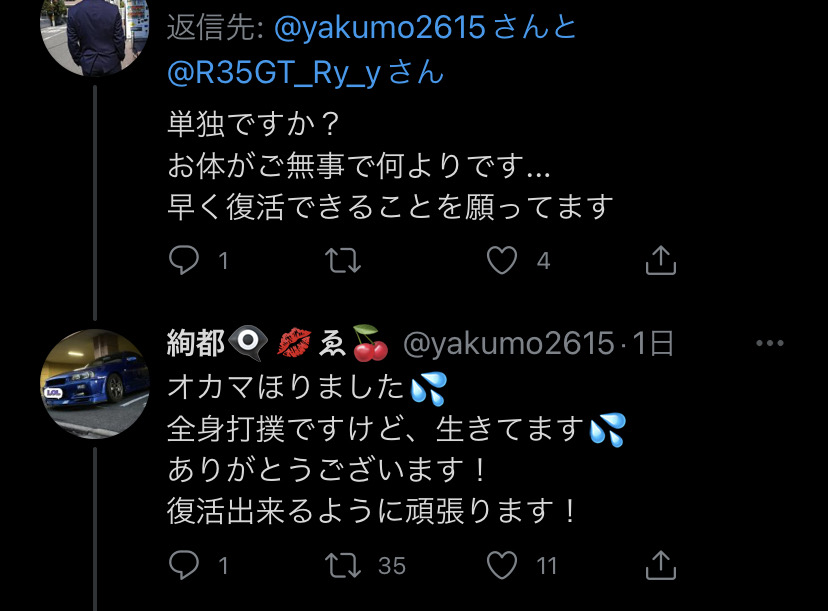The width and height of the screenshot is (828, 611).
Task: Like the tweet with 4 likes
Action: [x=502, y=260]
